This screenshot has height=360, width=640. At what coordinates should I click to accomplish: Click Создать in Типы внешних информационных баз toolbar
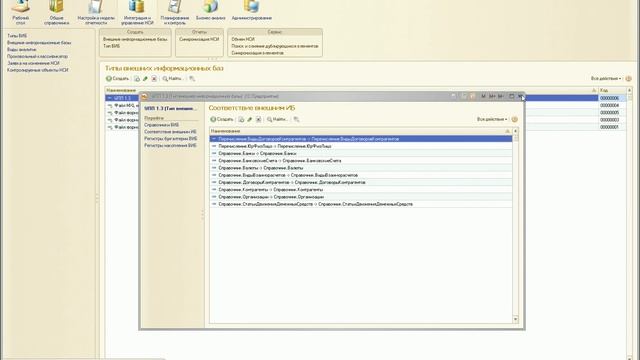[118, 78]
